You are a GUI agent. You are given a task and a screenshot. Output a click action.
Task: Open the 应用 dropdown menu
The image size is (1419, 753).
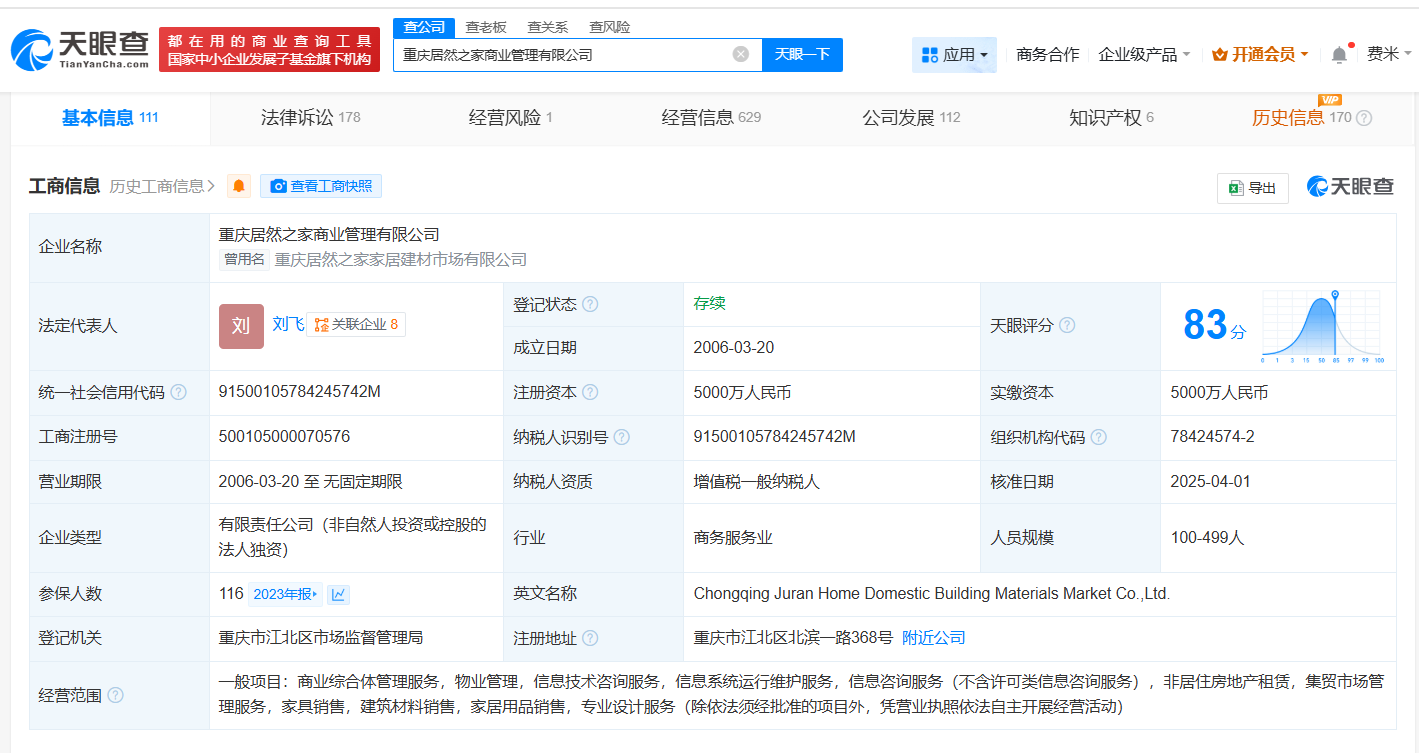point(954,55)
